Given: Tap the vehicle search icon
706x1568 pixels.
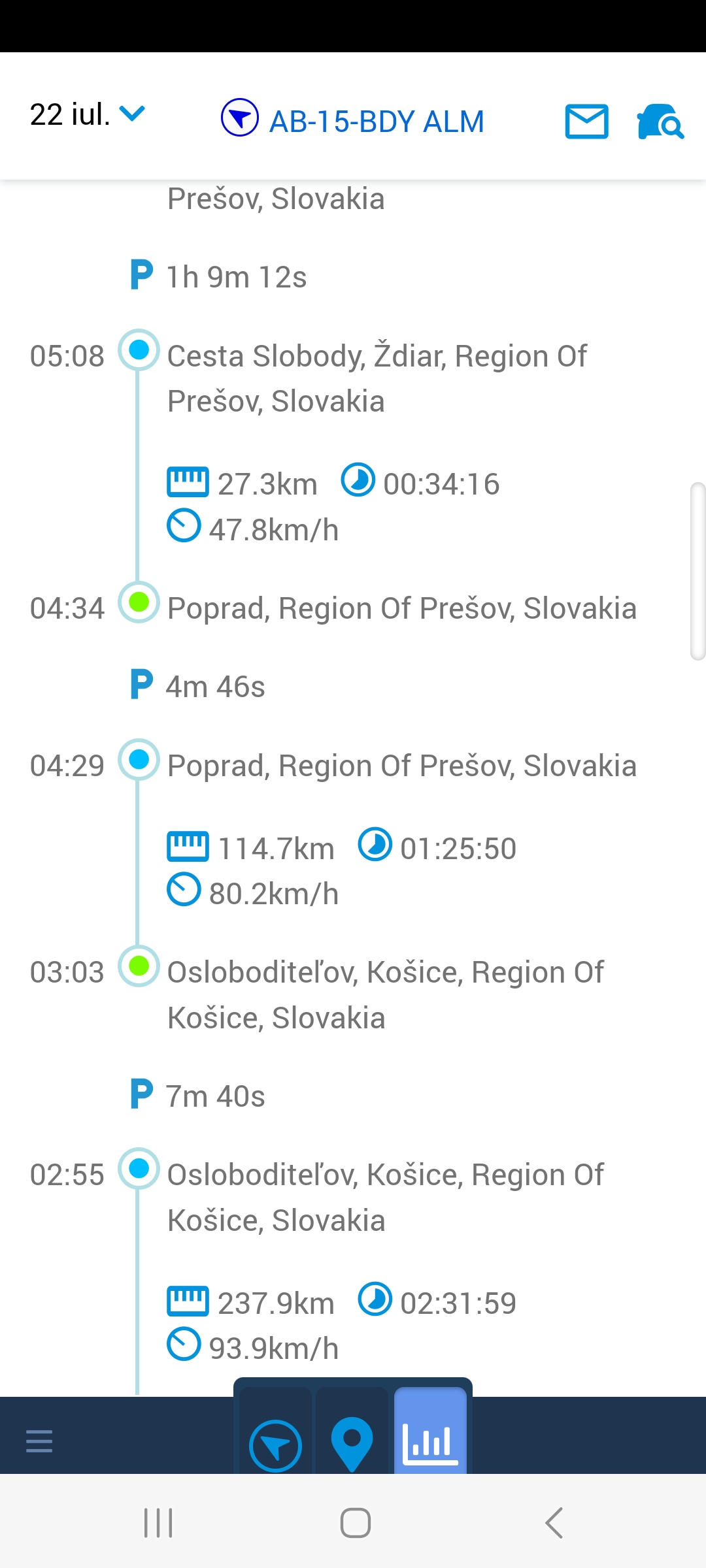Looking at the screenshot, I should [x=660, y=122].
